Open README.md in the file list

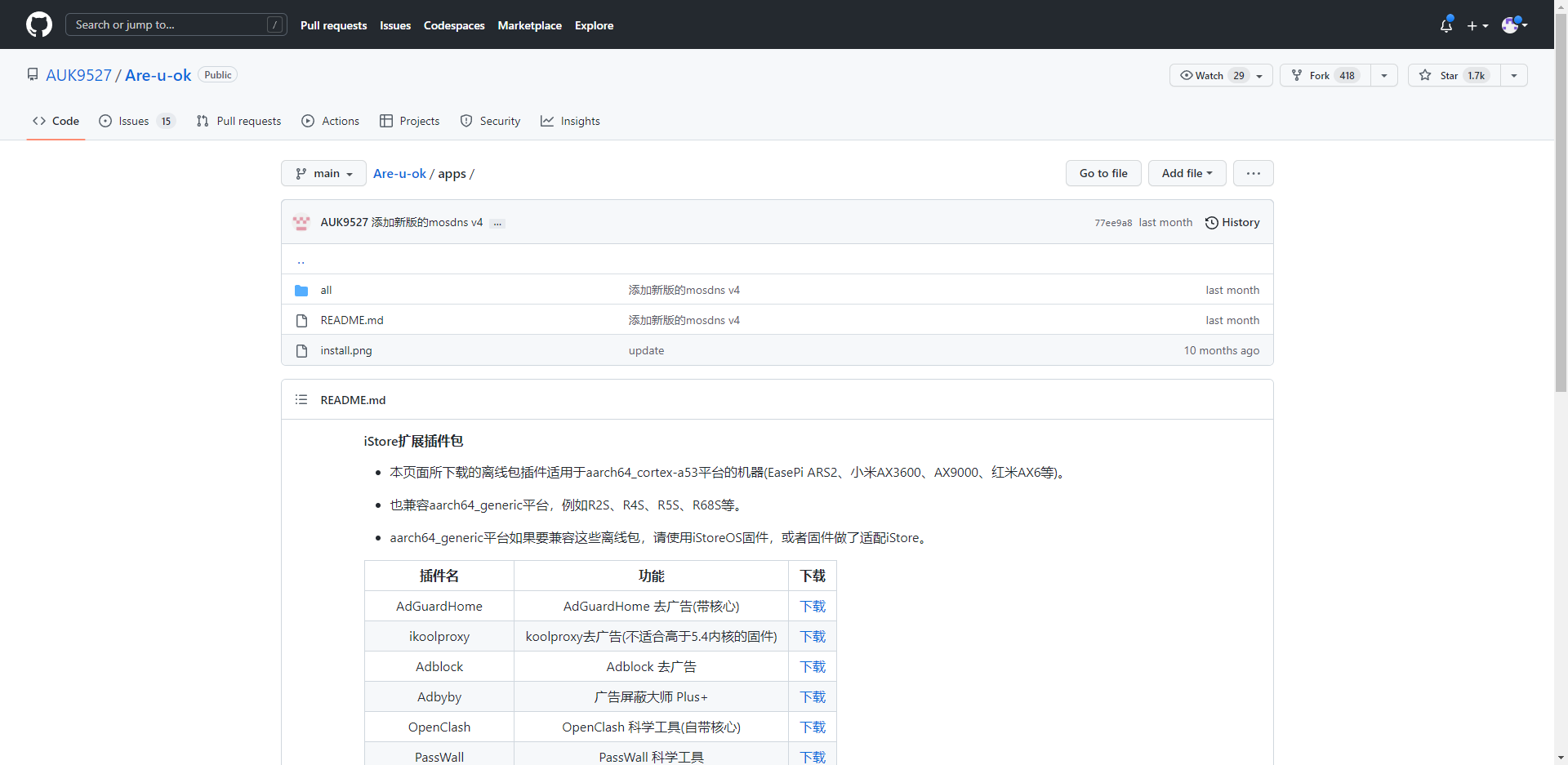coord(352,320)
